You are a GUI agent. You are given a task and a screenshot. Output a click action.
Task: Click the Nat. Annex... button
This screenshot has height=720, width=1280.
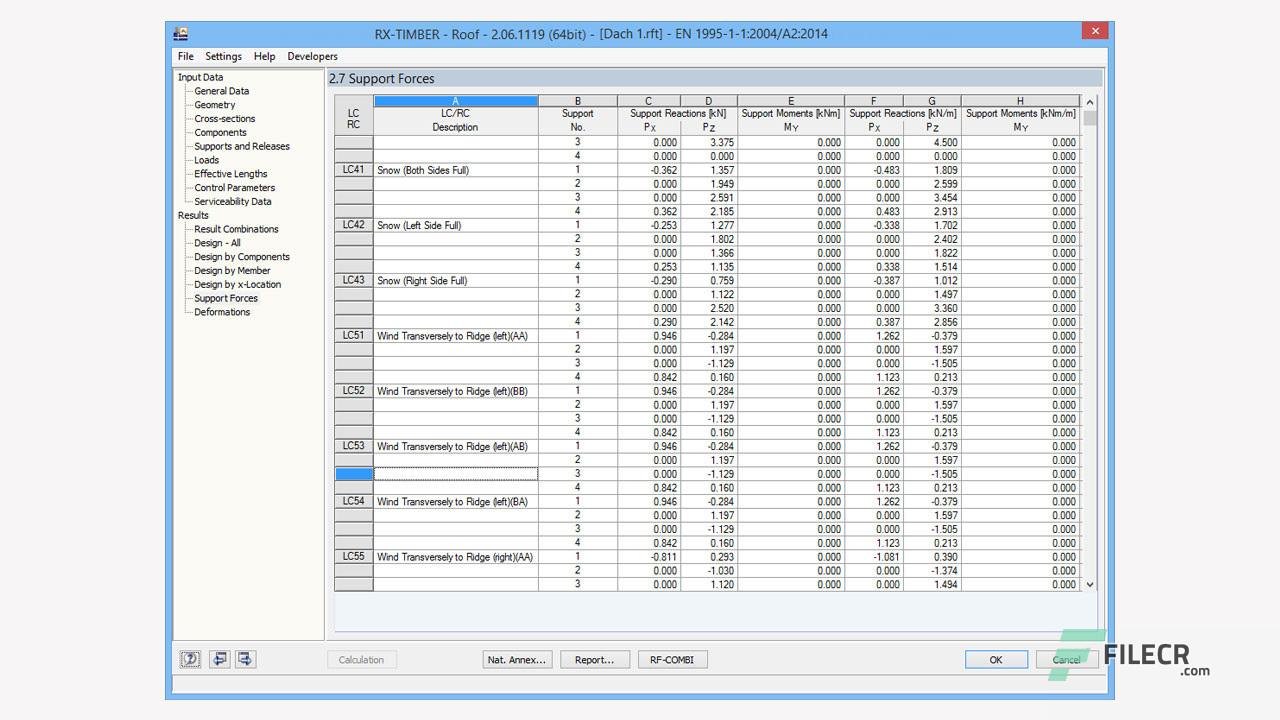(517, 660)
